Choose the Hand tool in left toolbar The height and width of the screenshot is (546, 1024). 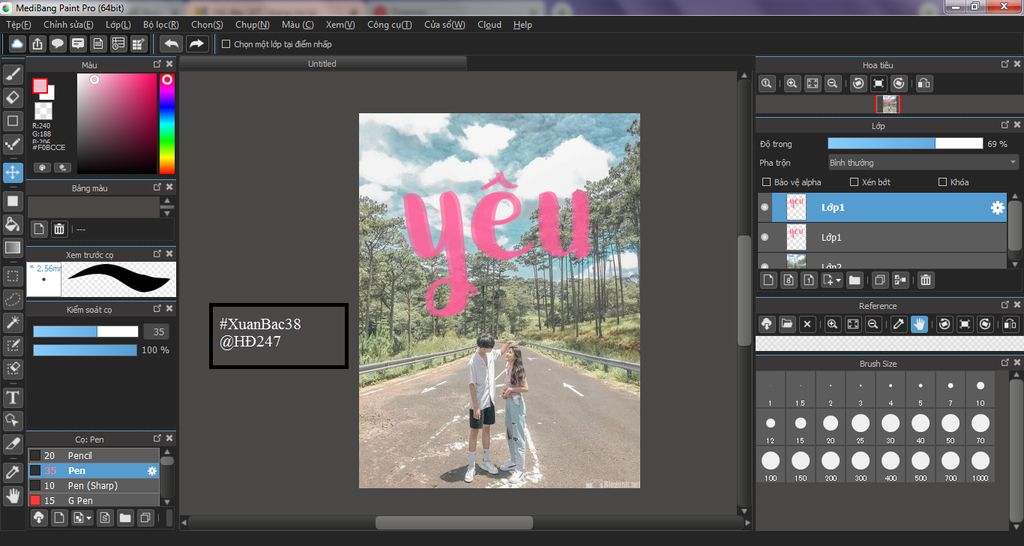(x=12, y=496)
